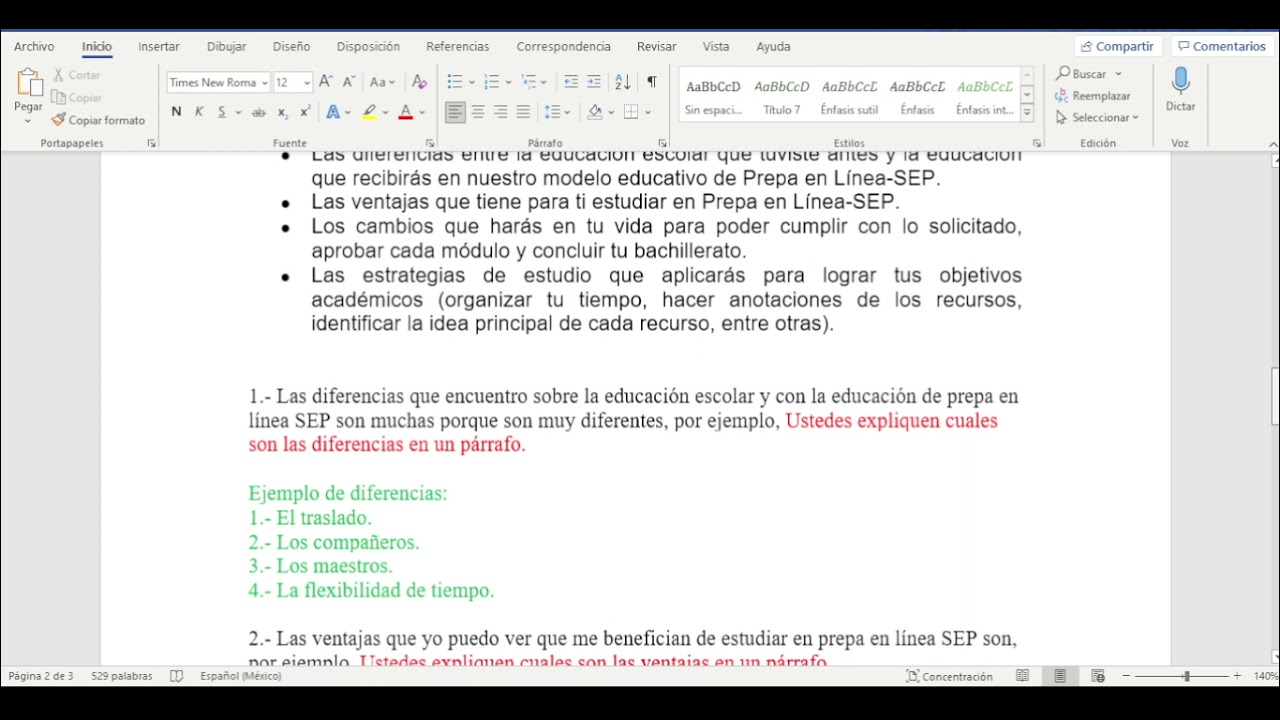Decrease font size with A-down icon
The width and height of the screenshot is (1280, 720).
click(x=349, y=82)
